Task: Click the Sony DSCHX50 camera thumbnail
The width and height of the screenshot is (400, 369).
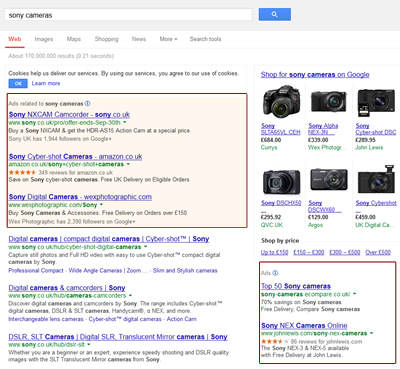Action: (x=282, y=182)
